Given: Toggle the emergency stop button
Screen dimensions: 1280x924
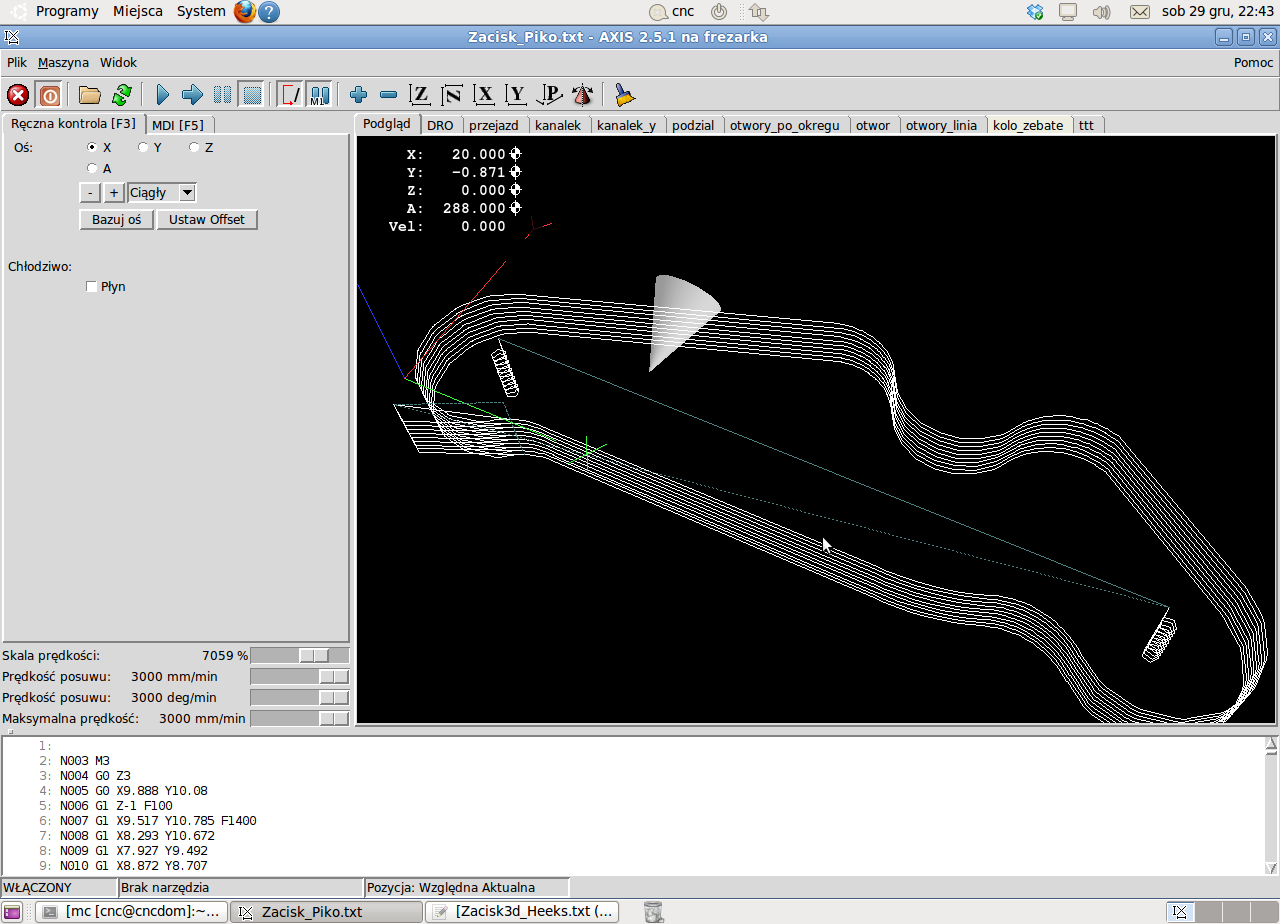Looking at the screenshot, I should (x=18, y=95).
